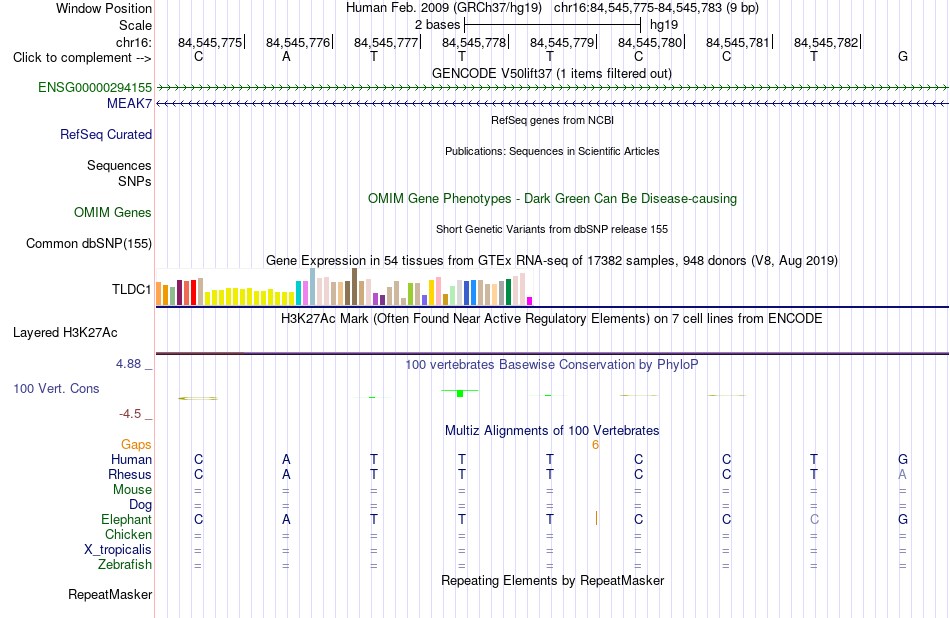Click the OMIM Gene Phenotypes title
Image resolution: width=950 pixels, height=618 pixels.
pyautogui.click(x=553, y=199)
